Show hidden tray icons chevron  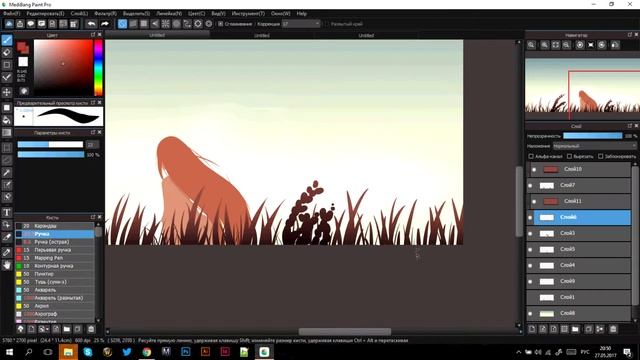click(x=518, y=352)
